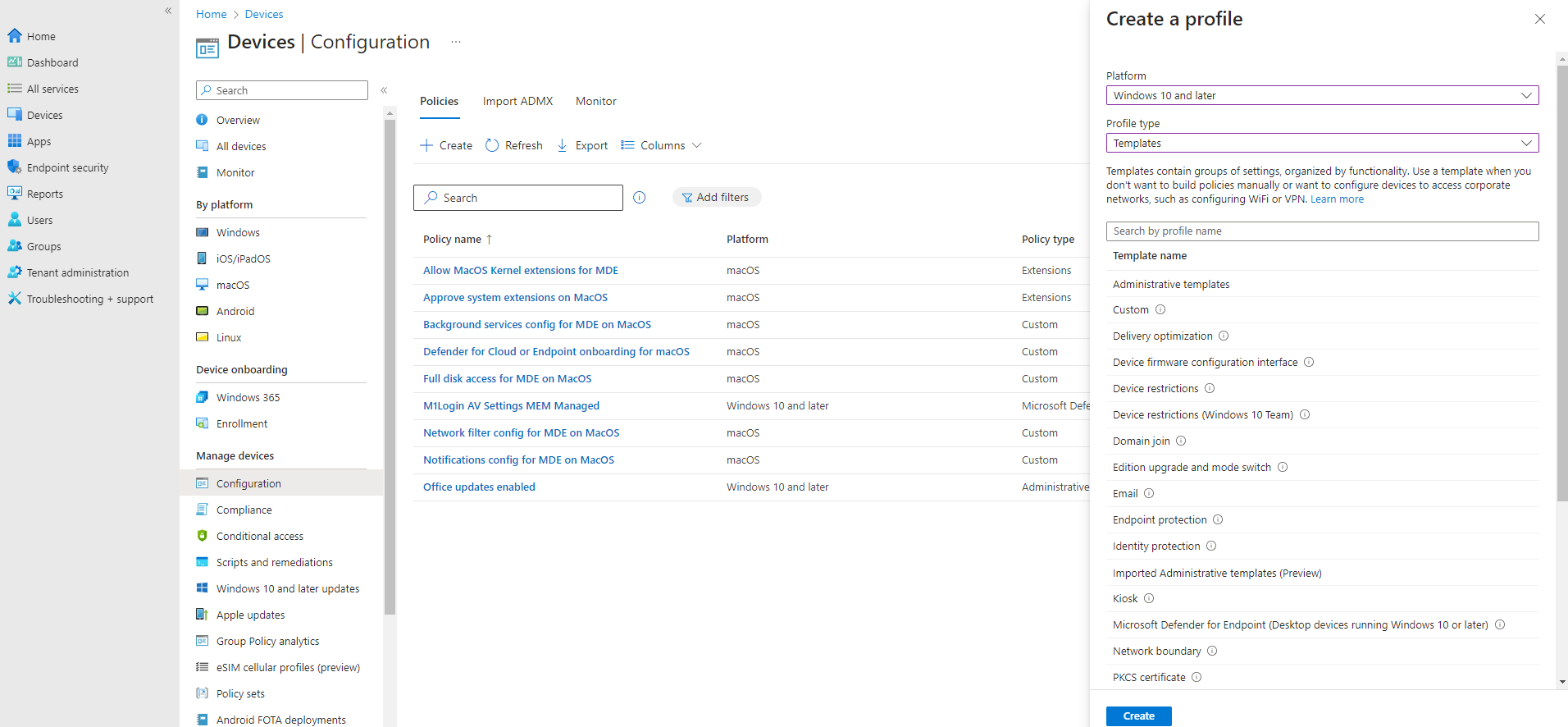Viewport: 1568px width, 727px height.
Task: Click the submenu vertical scrollbar
Action: pyautogui.click(x=390, y=367)
